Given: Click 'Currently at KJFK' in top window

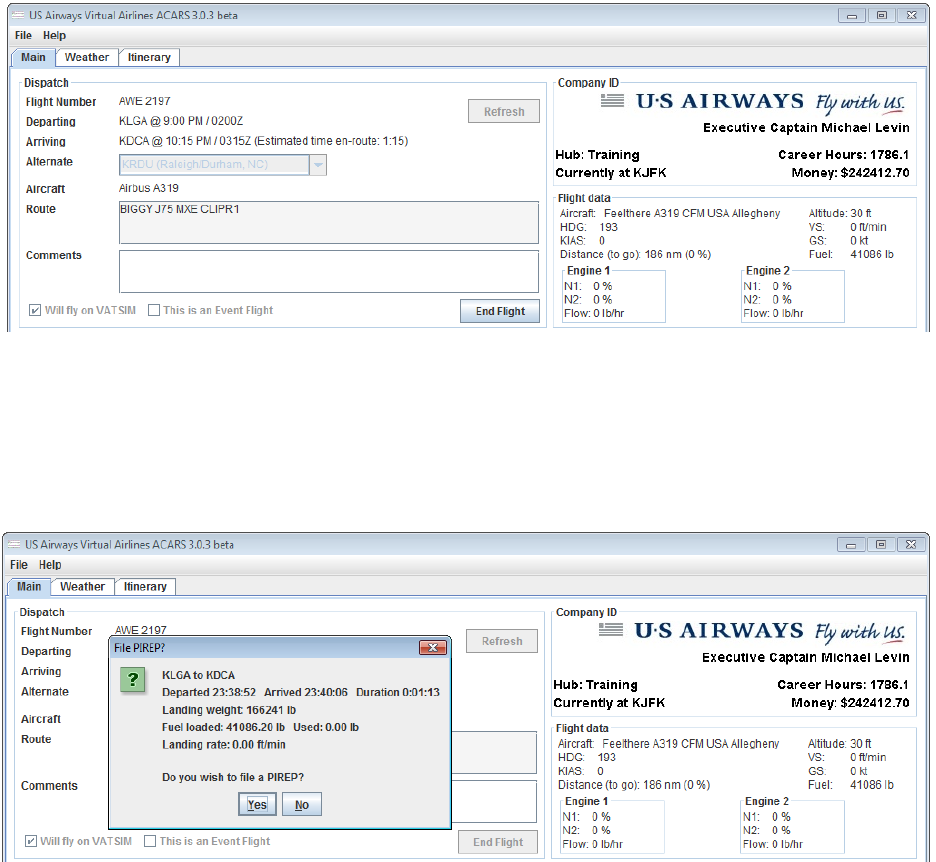Looking at the screenshot, I should tap(611, 173).
